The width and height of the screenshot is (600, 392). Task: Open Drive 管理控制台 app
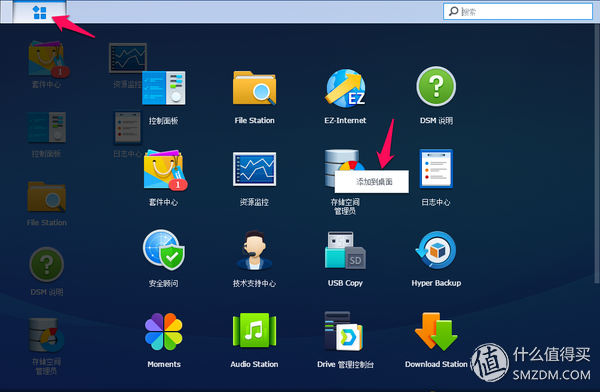point(344,331)
